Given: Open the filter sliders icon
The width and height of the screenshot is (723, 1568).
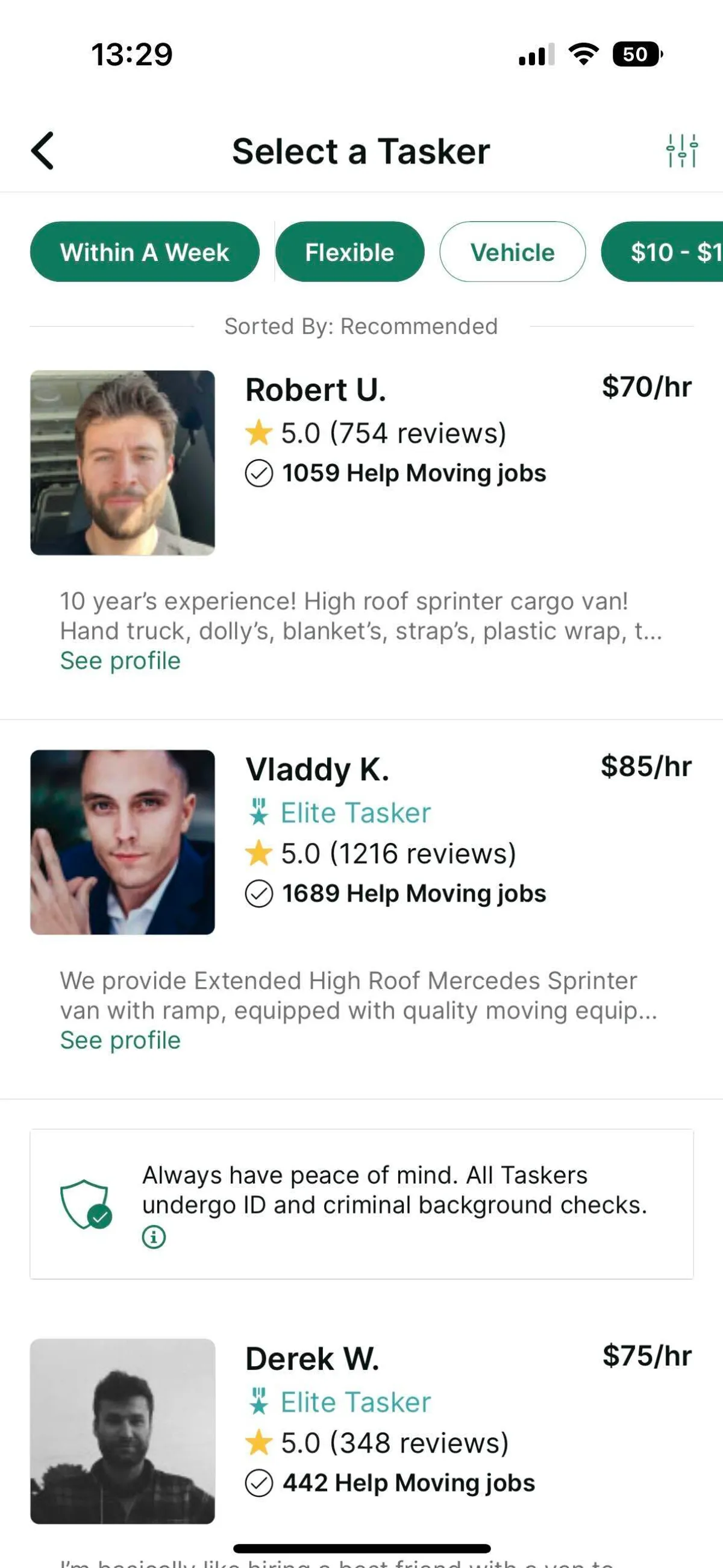Looking at the screenshot, I should [681, 150].
